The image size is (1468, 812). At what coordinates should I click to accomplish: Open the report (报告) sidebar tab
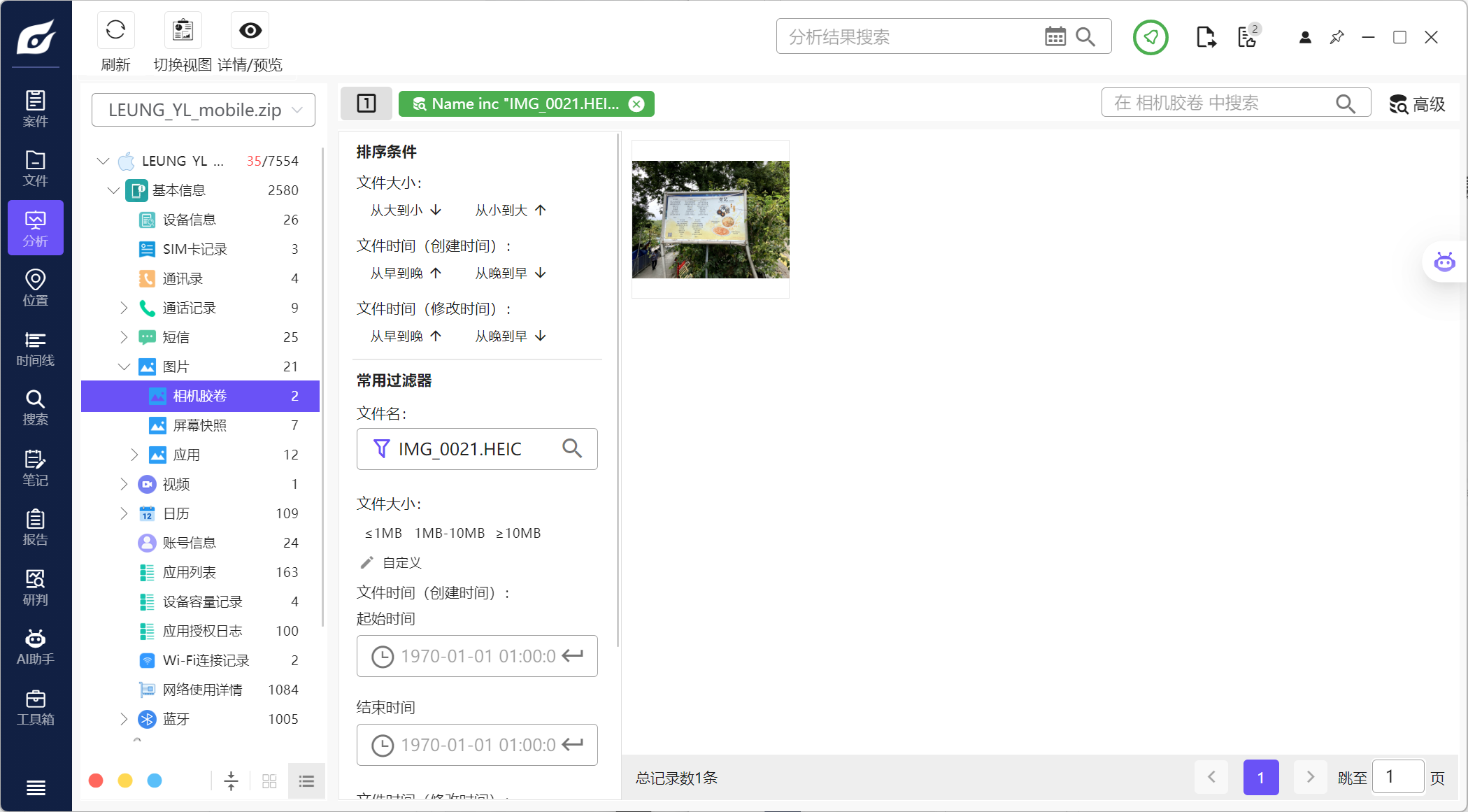(35, 527)
